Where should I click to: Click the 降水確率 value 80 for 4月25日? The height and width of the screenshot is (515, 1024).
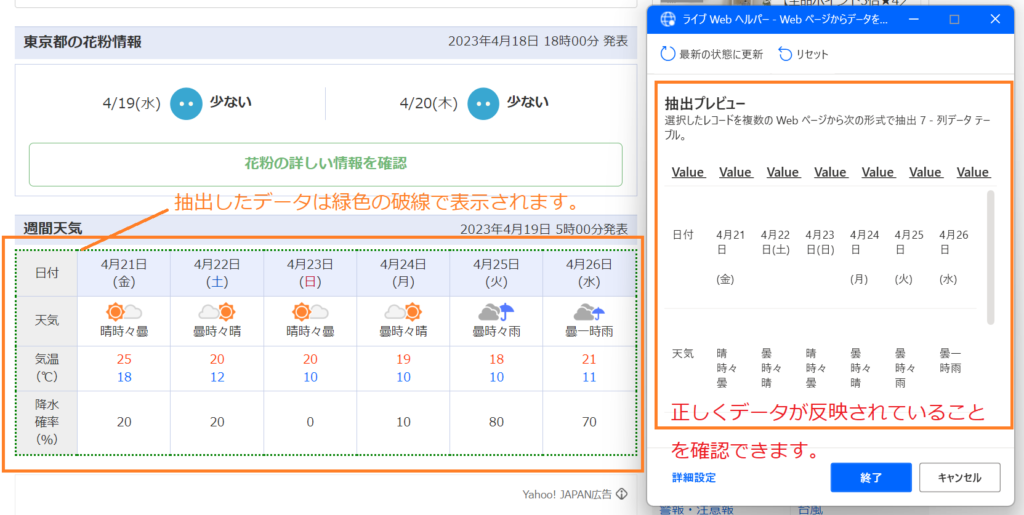coord(495,422)
